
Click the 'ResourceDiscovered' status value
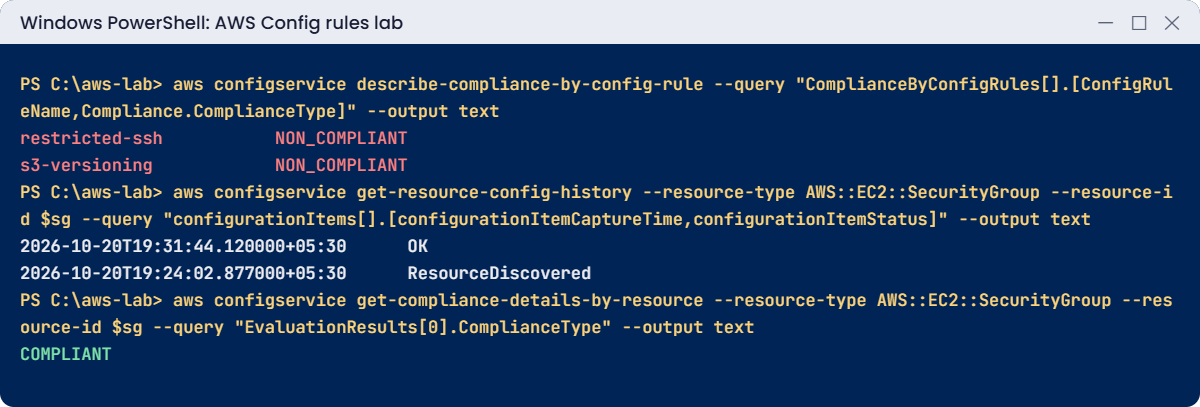[x=499, y=273]
